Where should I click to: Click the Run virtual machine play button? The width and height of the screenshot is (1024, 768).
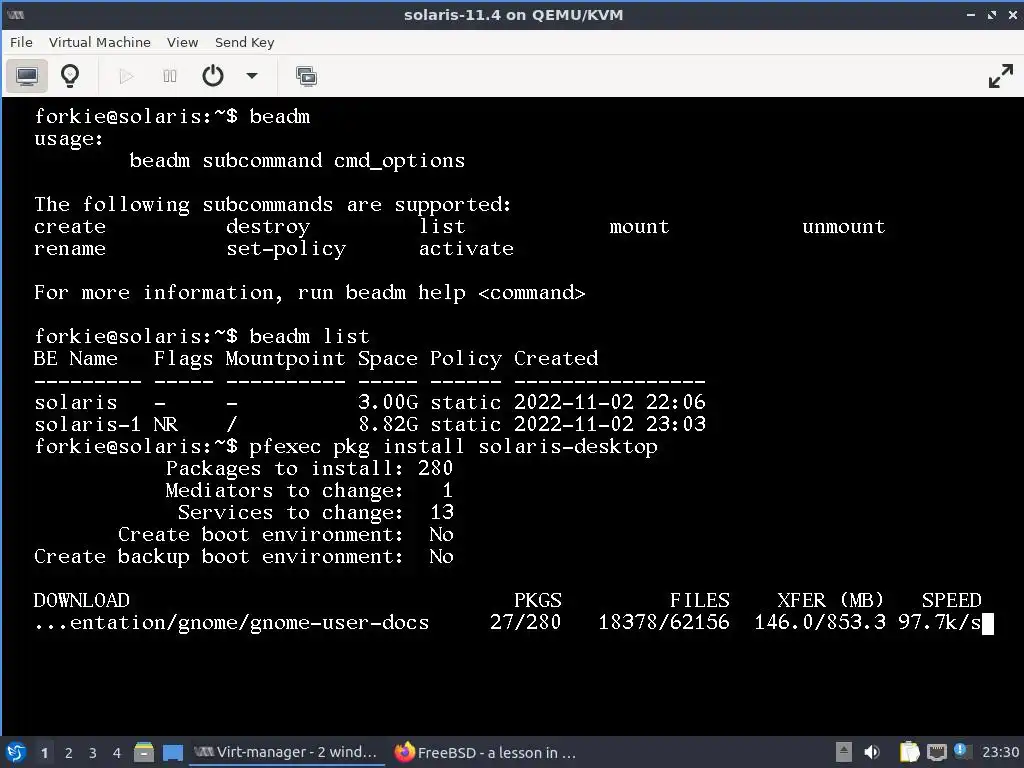pyautogui.click(x=126, y=76)
